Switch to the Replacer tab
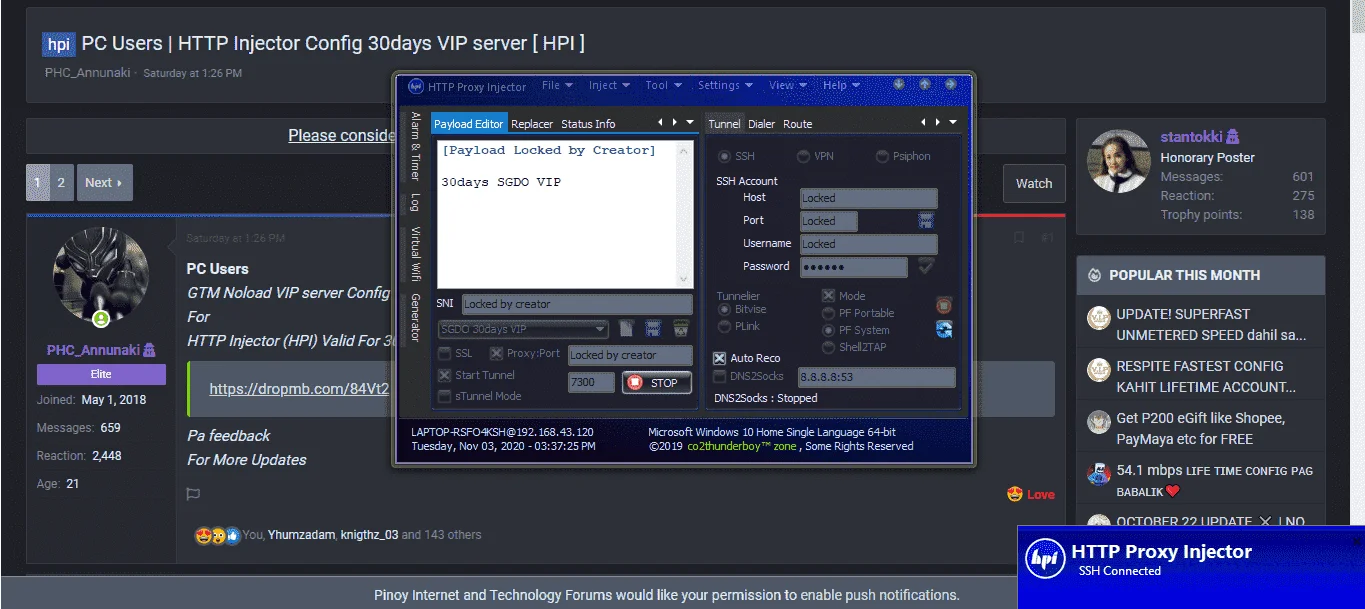This screenshot has height=609, width=1365. pos(532,124)
